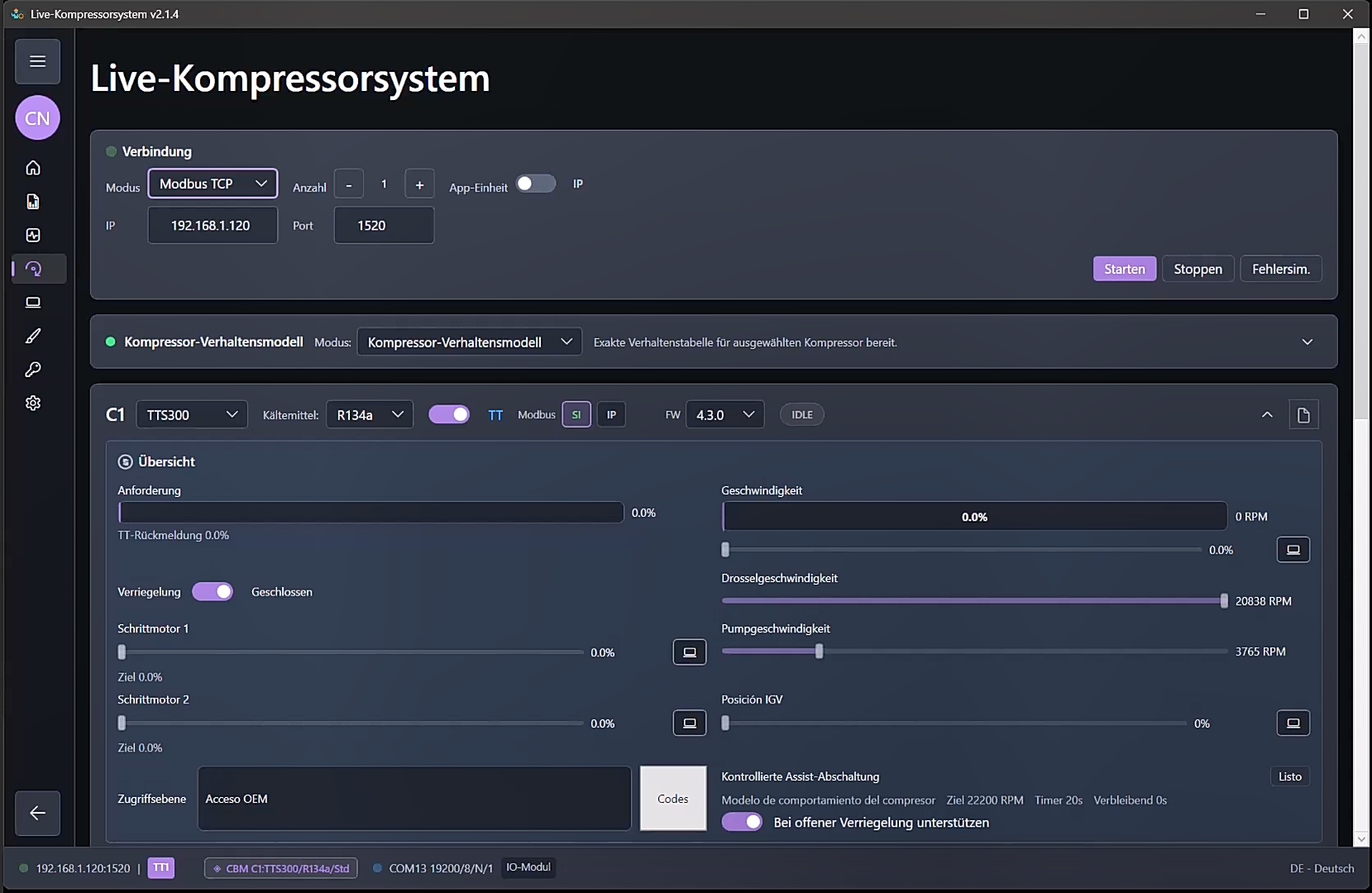Viewport: 1372px width, 893px height.
Task: Click the Listo button
Action: pos(1290,776)
